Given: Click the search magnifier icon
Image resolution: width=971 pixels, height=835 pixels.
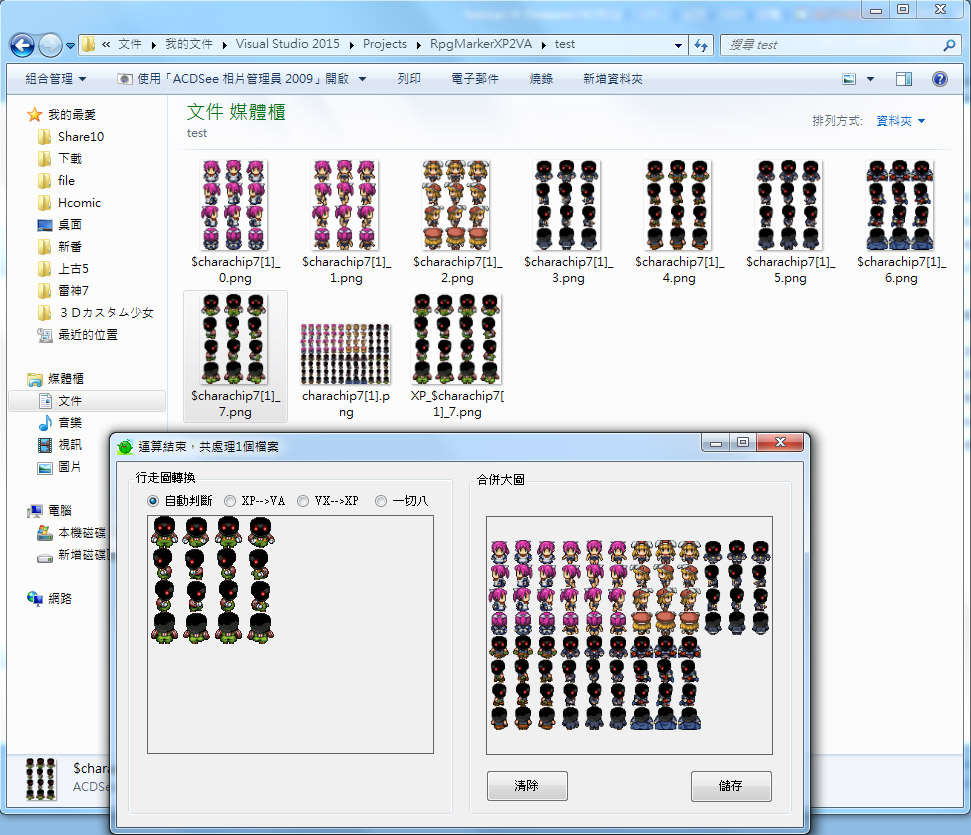Looking at the screenshot, I should pyautogui.click(x=949, y=45).
